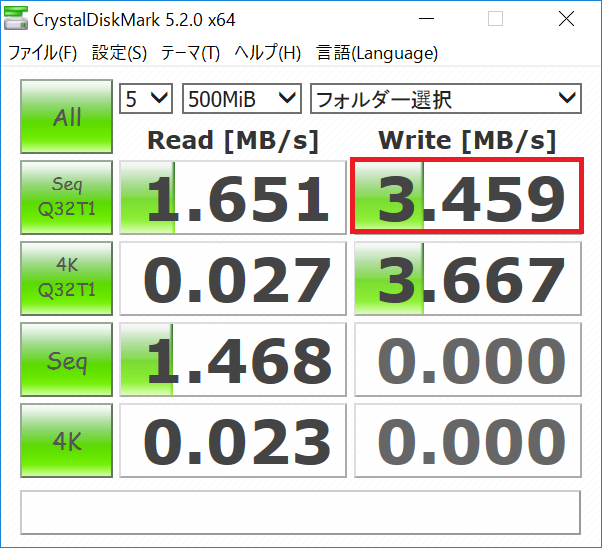Click the 4K write value 0.000

[x=468, y=440]
